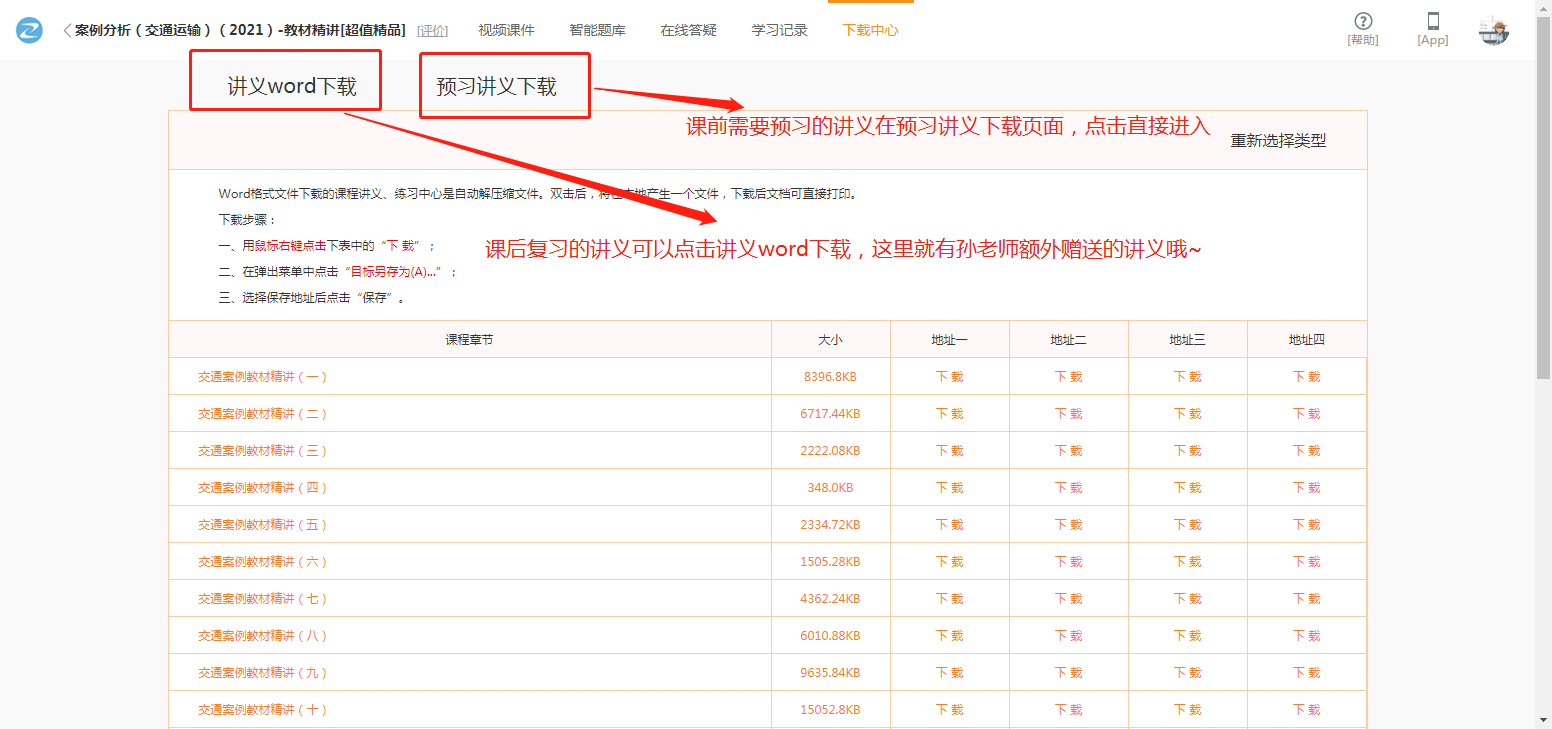Open the 视频课件 tab
1552x729 pixels.
pyautogui.click(x=506, y=31)
